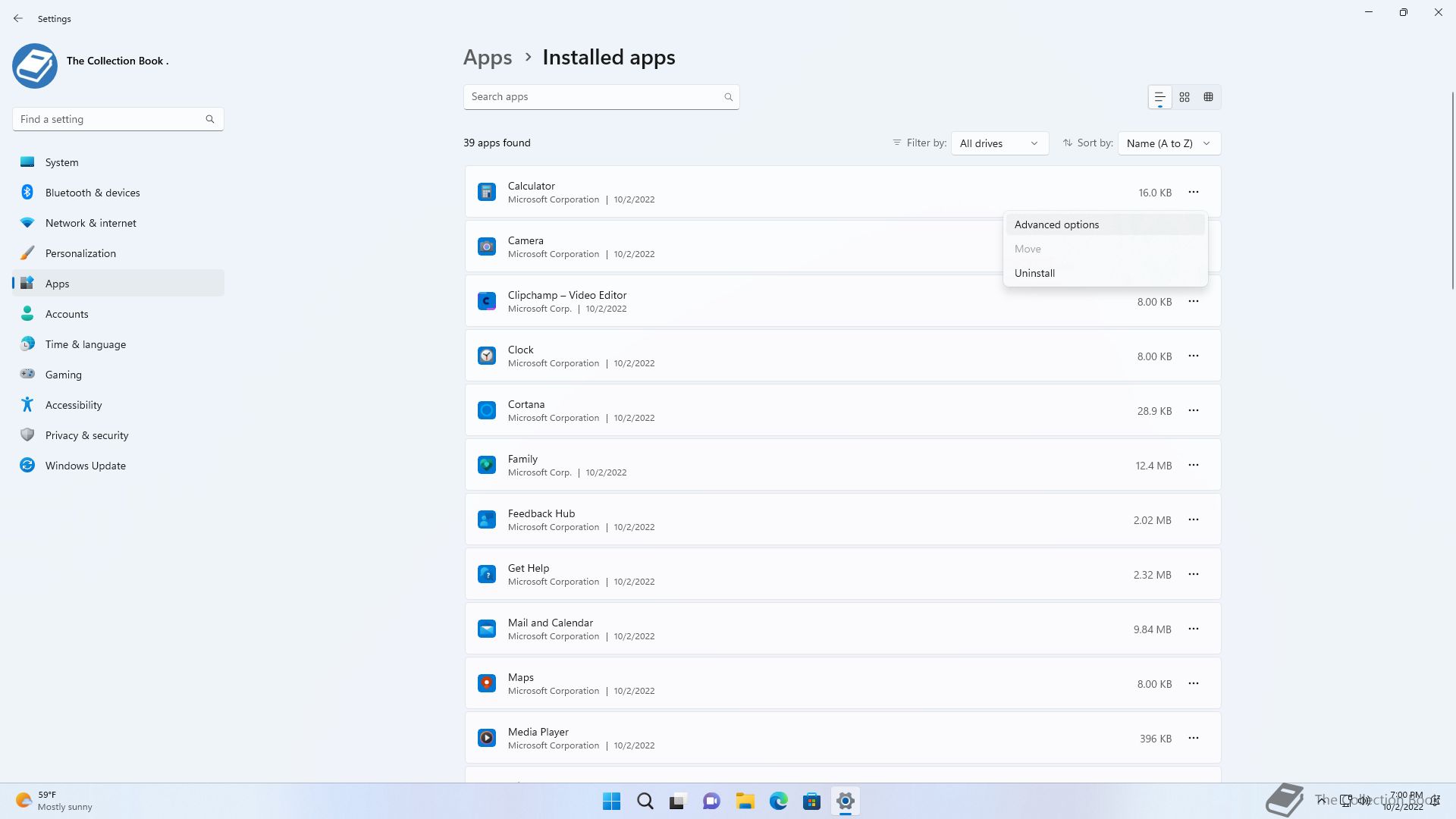
Task: Expand the Filter by All drives dropdown
Action: [999, 143]
